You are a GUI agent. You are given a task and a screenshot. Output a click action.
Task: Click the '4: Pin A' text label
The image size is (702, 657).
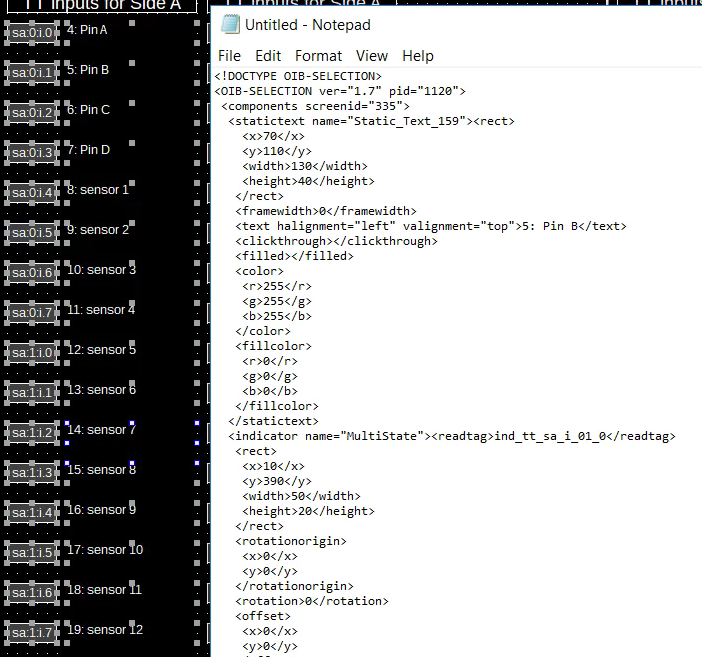[x=87, y=30]
